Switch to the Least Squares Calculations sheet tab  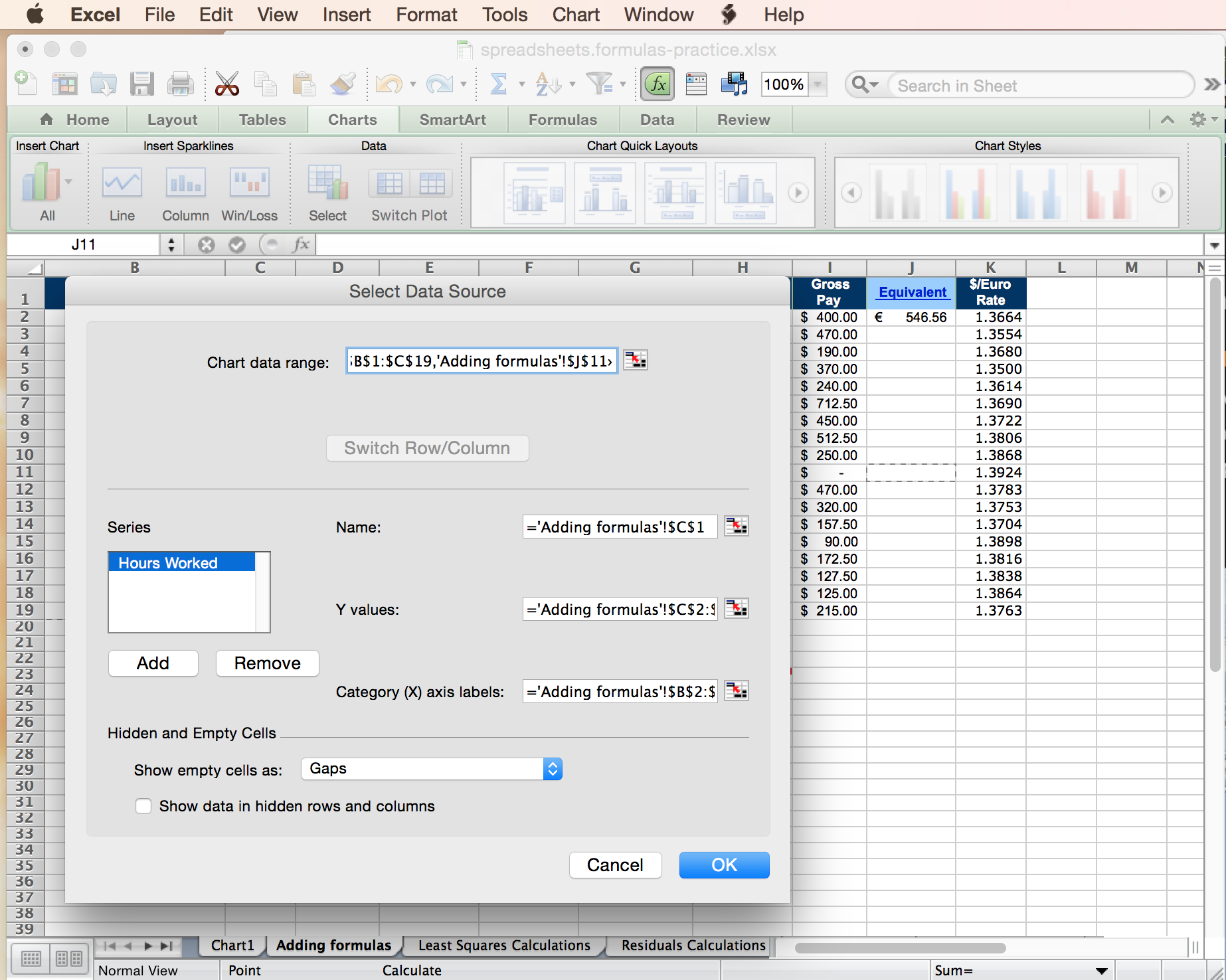tap(503, 945)
